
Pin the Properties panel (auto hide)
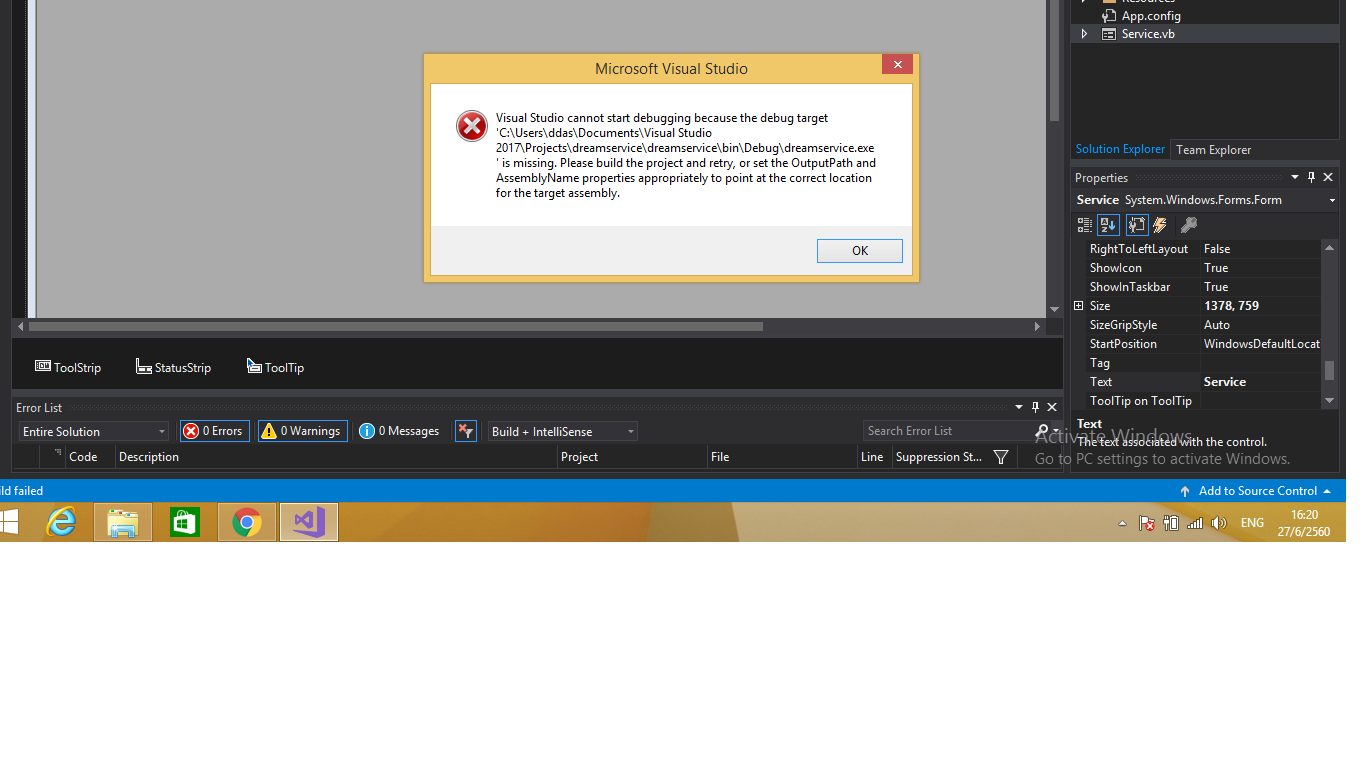pos(1312,177)
